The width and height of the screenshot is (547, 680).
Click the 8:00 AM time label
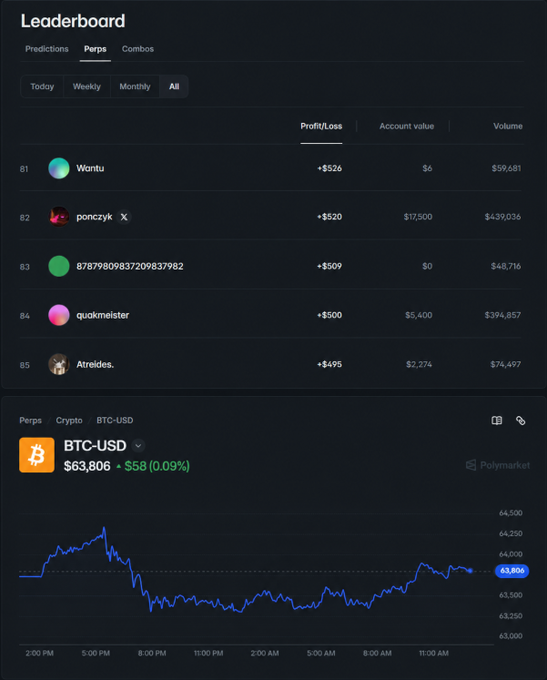coord(377,653)
